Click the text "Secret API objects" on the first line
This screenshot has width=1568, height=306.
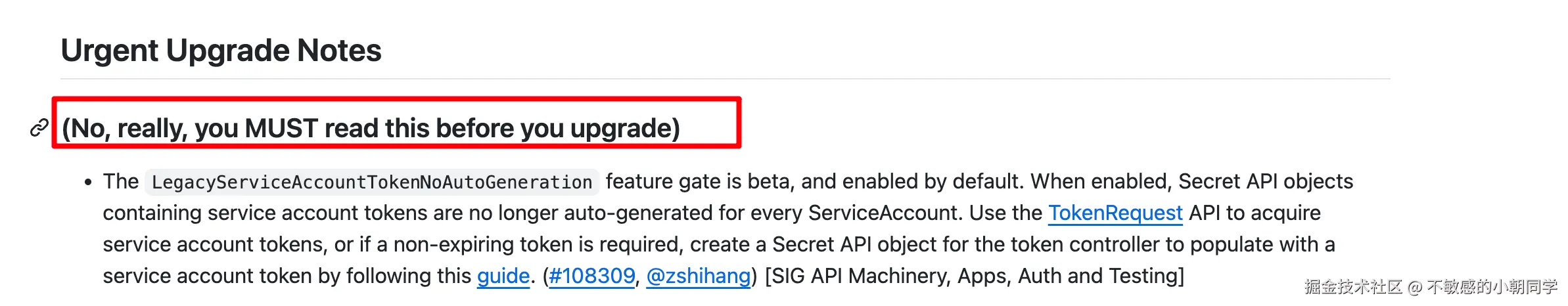(x=1265, y=182)
